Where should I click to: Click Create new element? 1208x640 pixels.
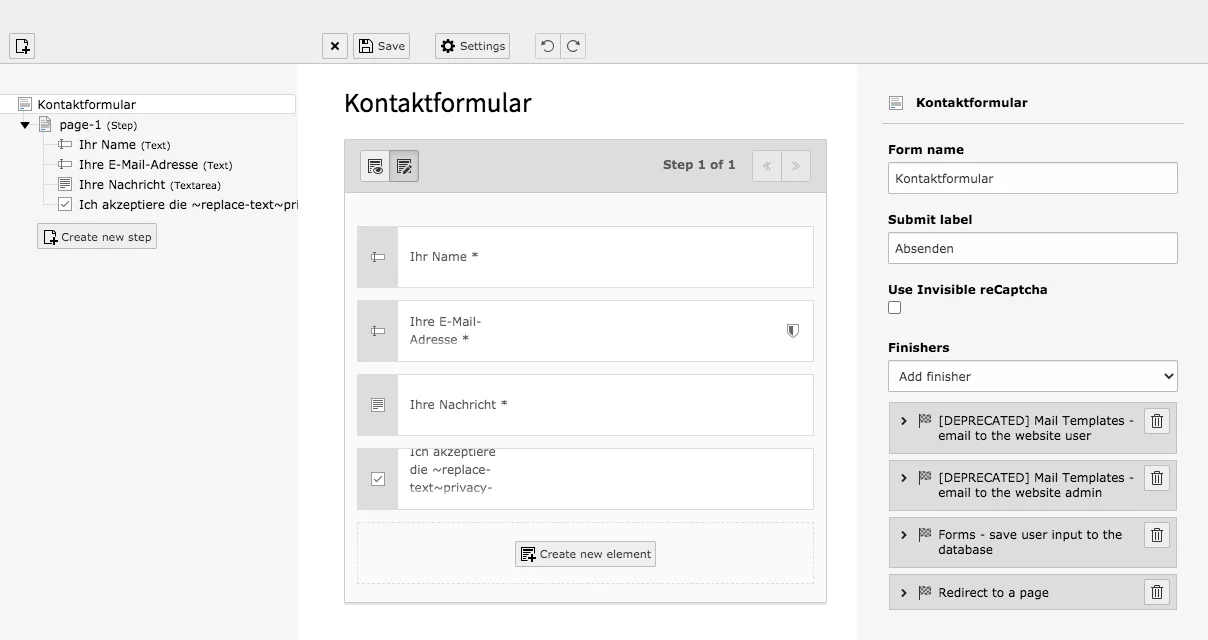[x=585, y=553]
